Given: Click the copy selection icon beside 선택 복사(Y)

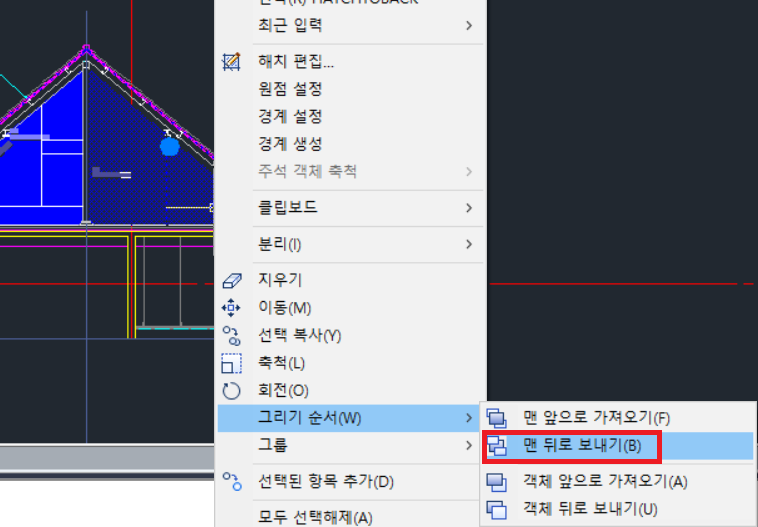Looking at the screenshot, I should point(231,336).
